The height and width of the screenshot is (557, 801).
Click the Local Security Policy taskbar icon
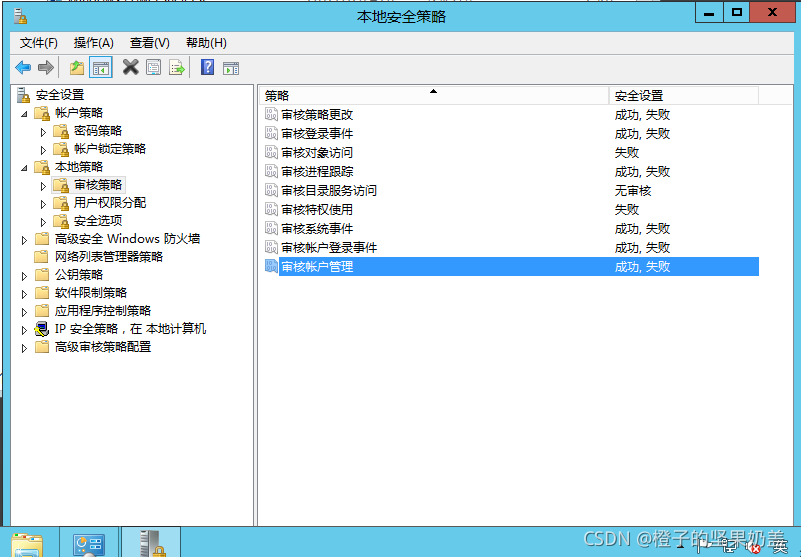tap(152, 543)
